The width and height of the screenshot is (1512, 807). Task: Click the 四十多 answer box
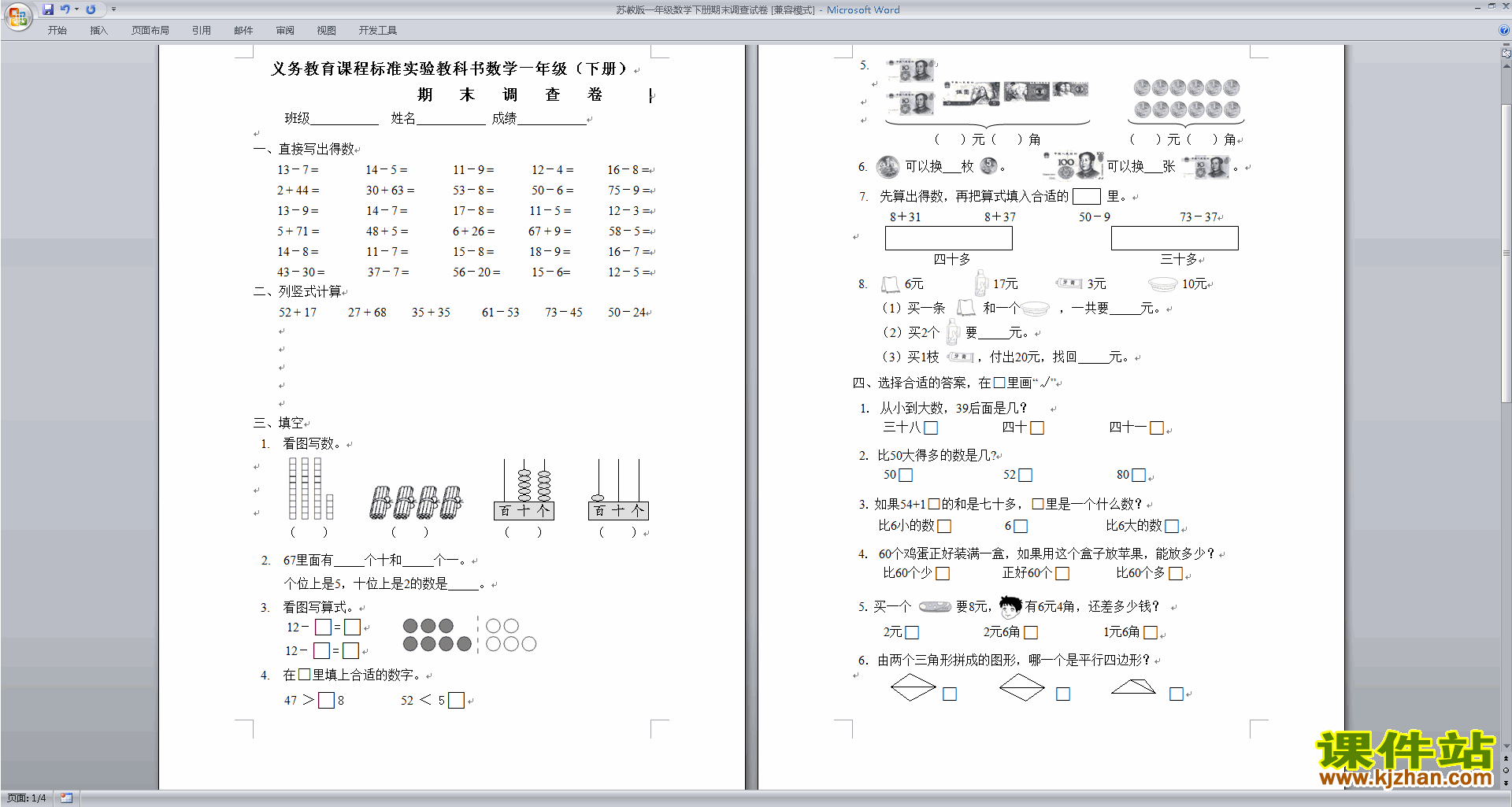tap(949, 239)
